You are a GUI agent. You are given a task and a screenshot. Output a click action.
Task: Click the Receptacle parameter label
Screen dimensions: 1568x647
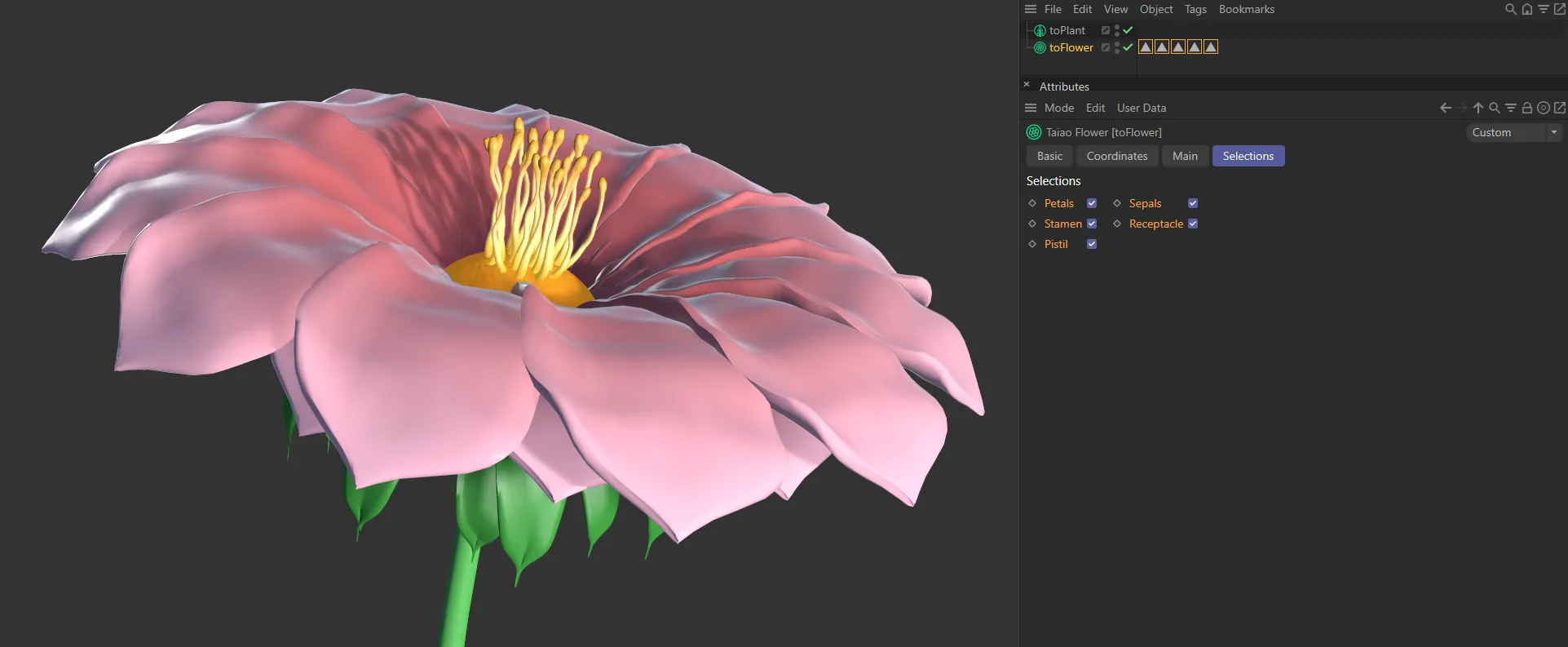click(1156, 224)
